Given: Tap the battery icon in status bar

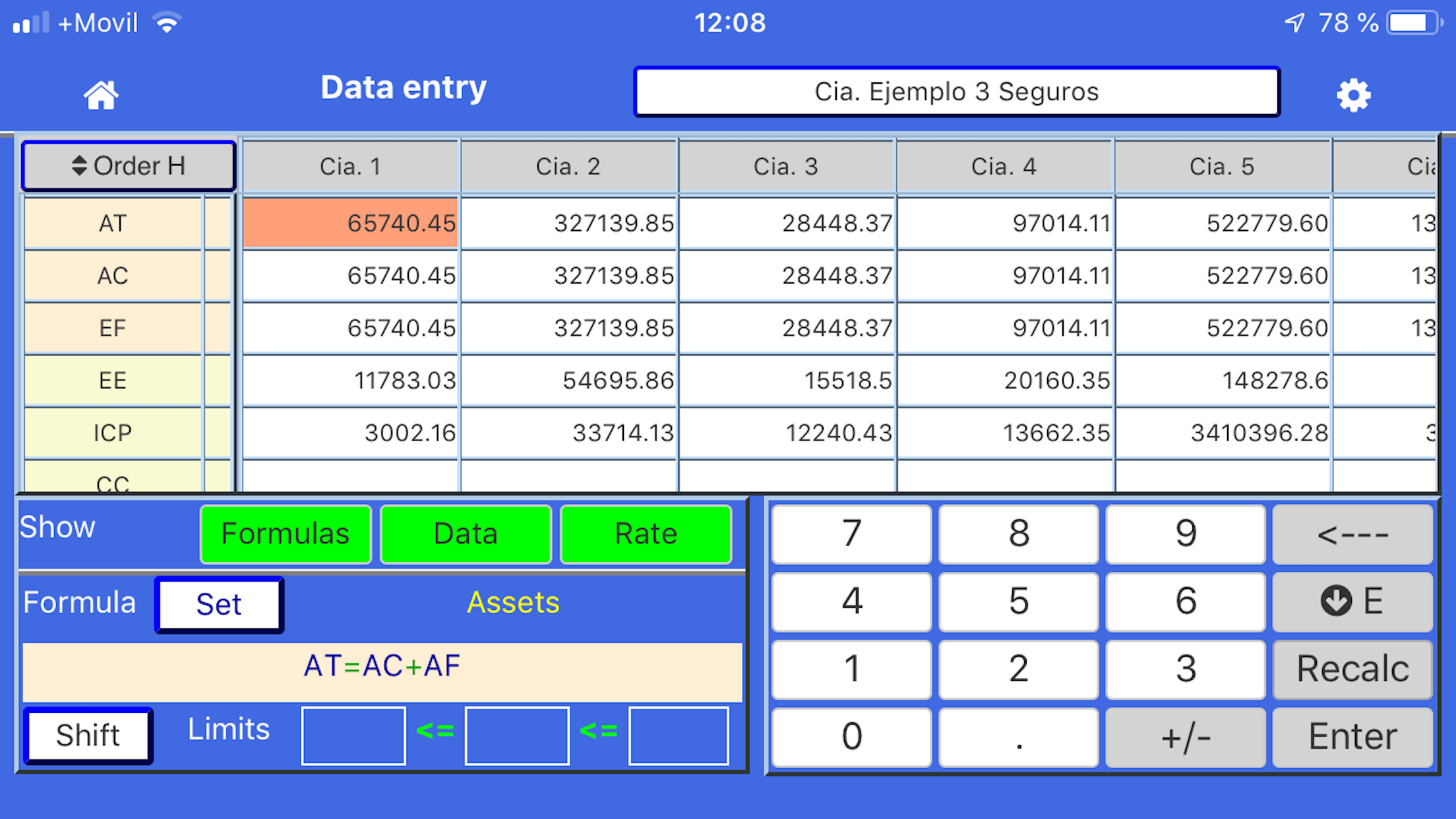Looking at the screenshot, I should (x=1415, y=23).
